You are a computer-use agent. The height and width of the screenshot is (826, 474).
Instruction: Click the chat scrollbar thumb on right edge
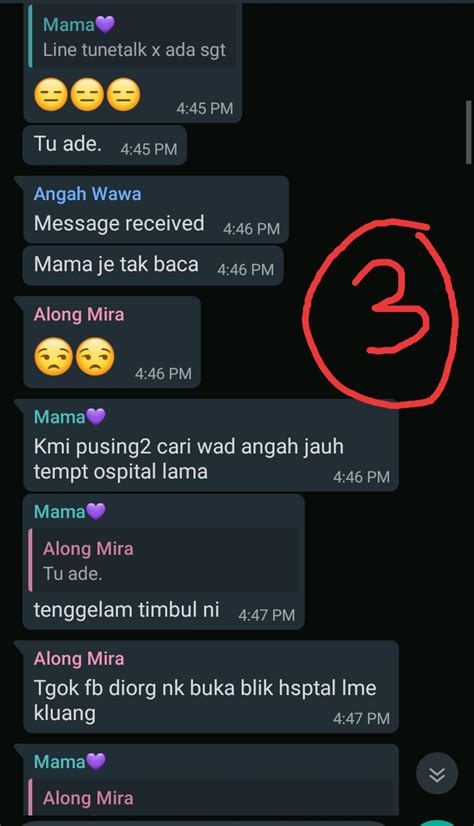pos(468,132)
